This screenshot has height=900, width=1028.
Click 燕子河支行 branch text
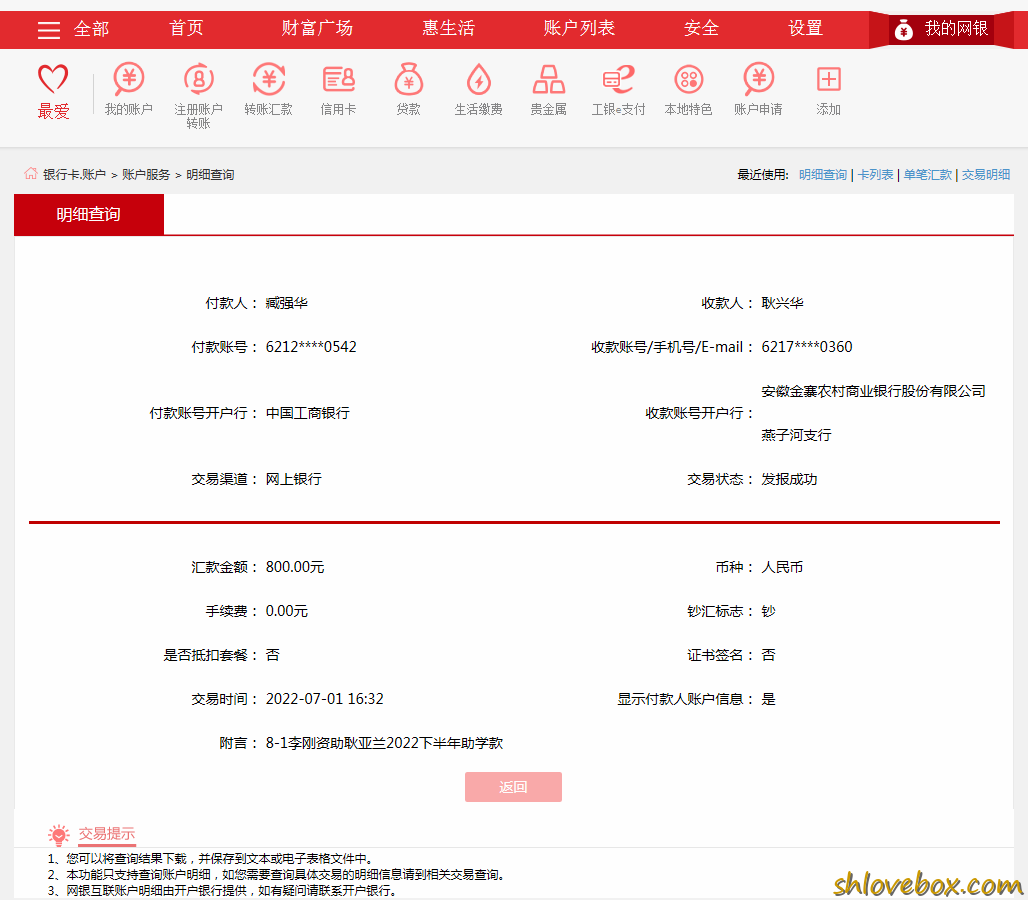tap(796, 435)
